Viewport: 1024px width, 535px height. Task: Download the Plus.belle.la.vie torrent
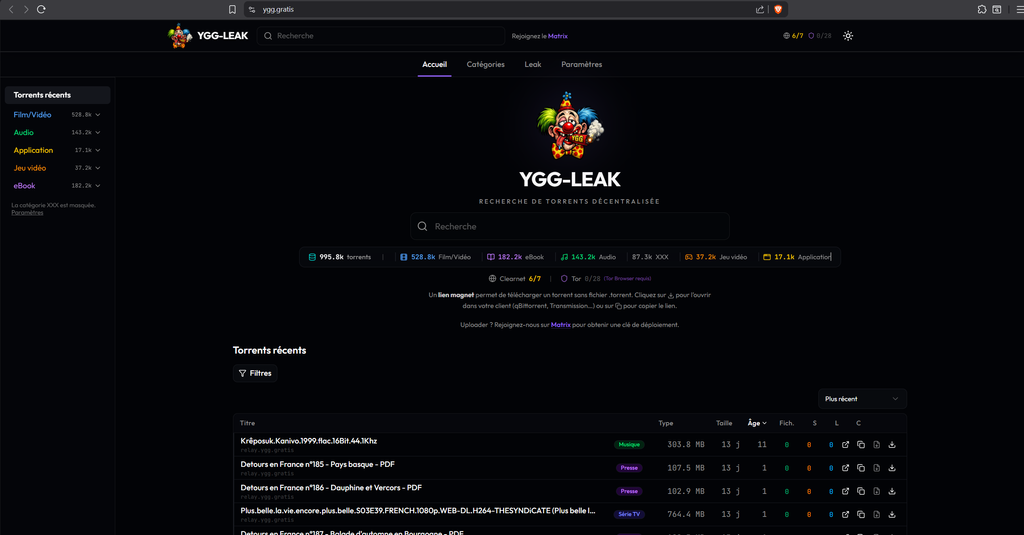(x=892, y=514)
